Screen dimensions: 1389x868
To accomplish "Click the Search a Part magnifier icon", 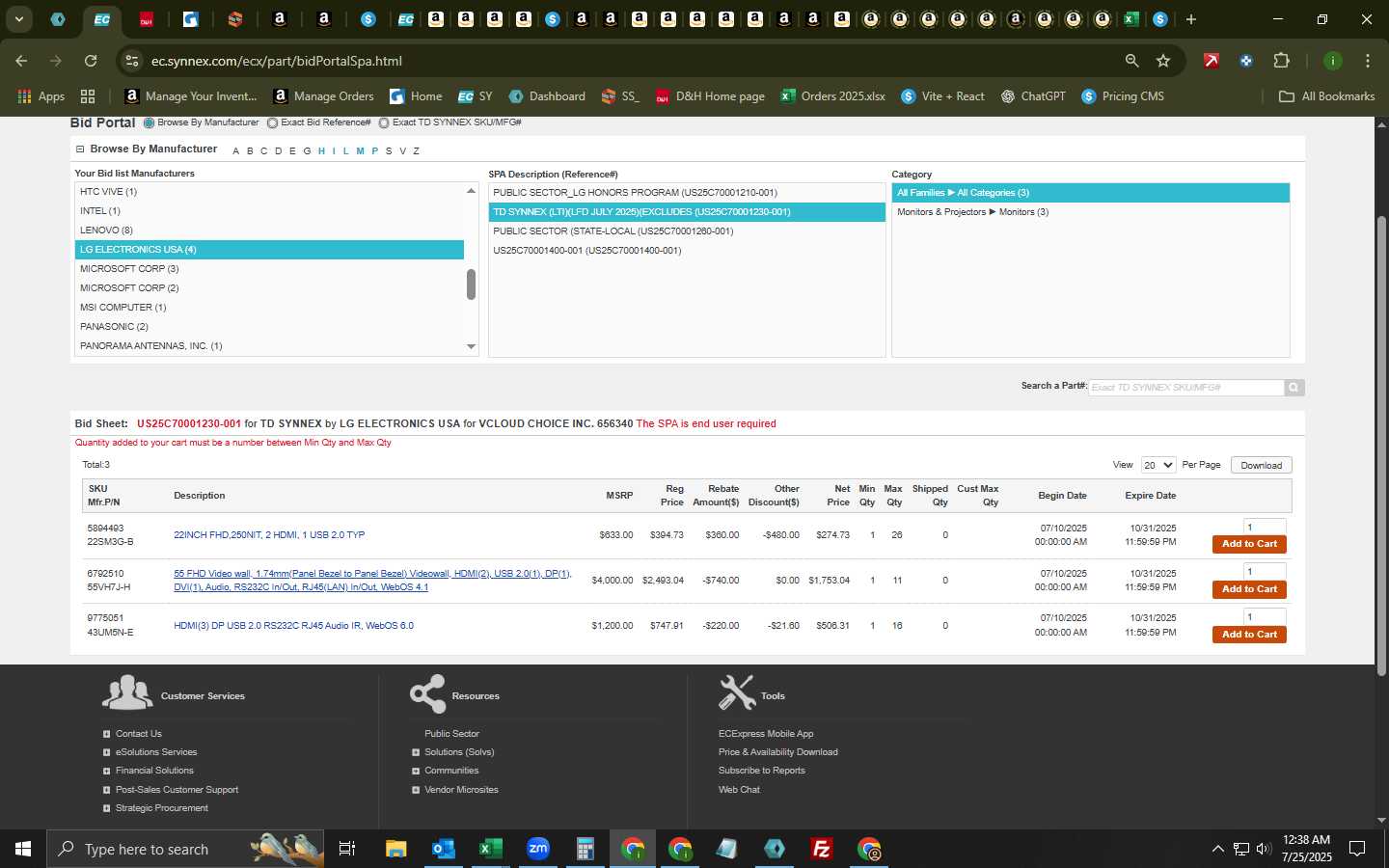I will point(1294,388).
